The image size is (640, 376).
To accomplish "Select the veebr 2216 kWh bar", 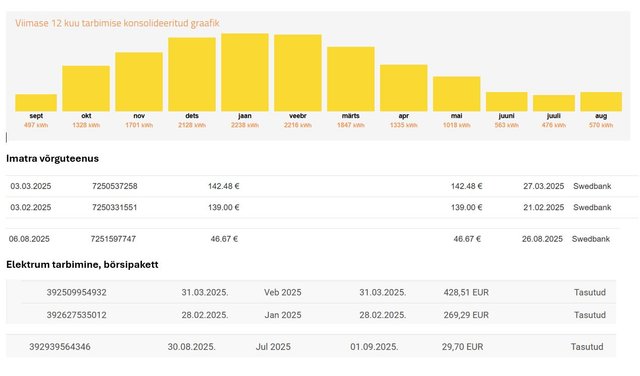I will click(x=298, y=73).
